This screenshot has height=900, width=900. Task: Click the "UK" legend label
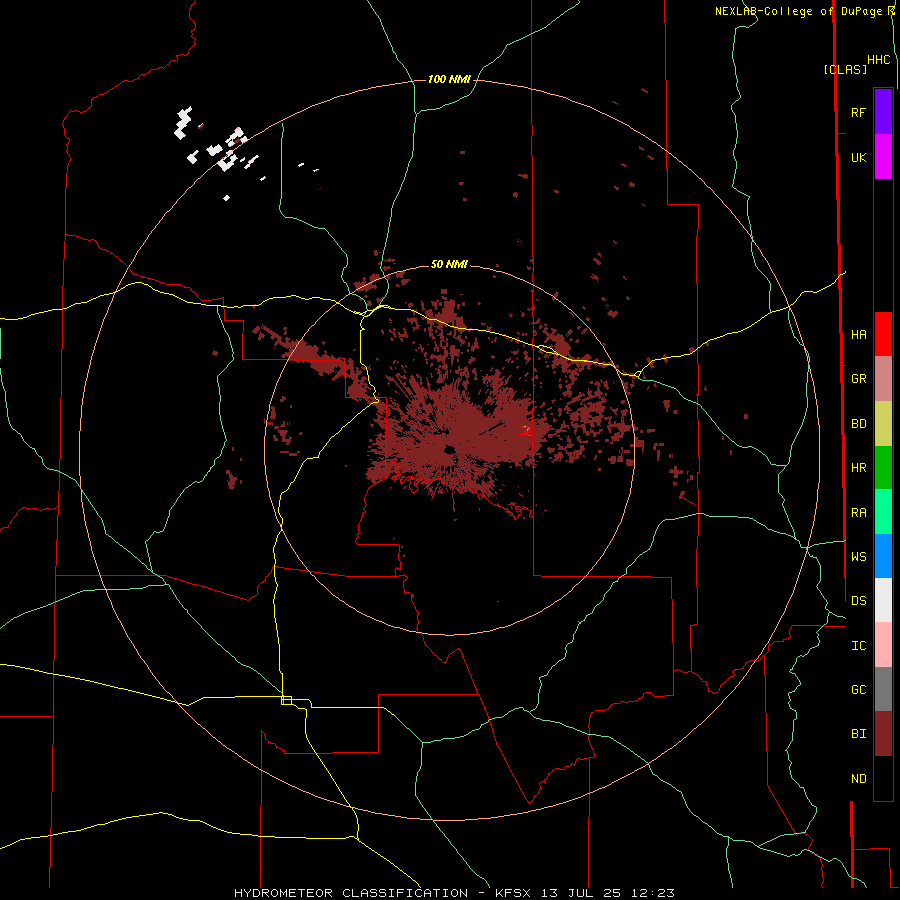(858, 157)
